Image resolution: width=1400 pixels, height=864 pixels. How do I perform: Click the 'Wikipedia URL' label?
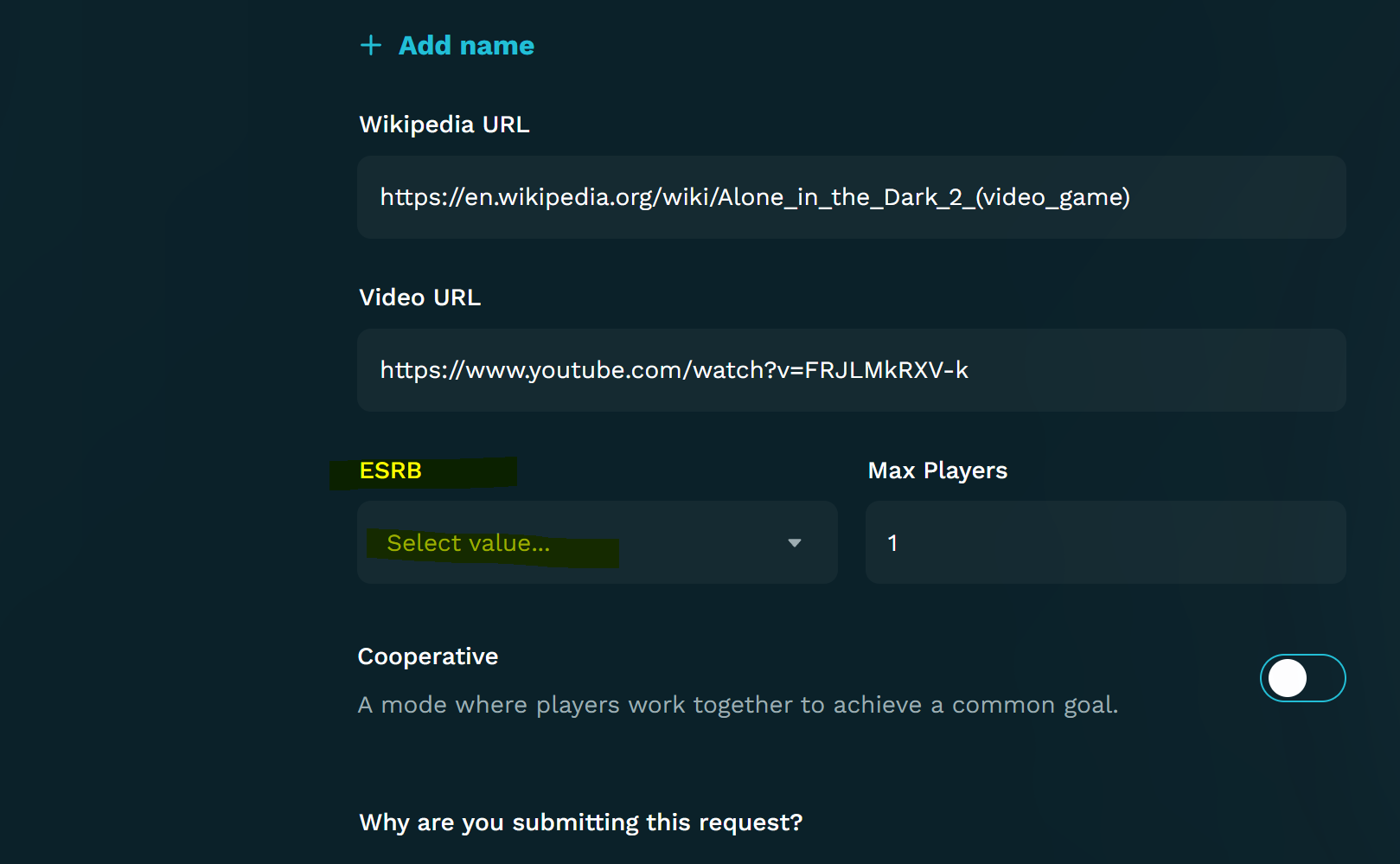point(444,125)
